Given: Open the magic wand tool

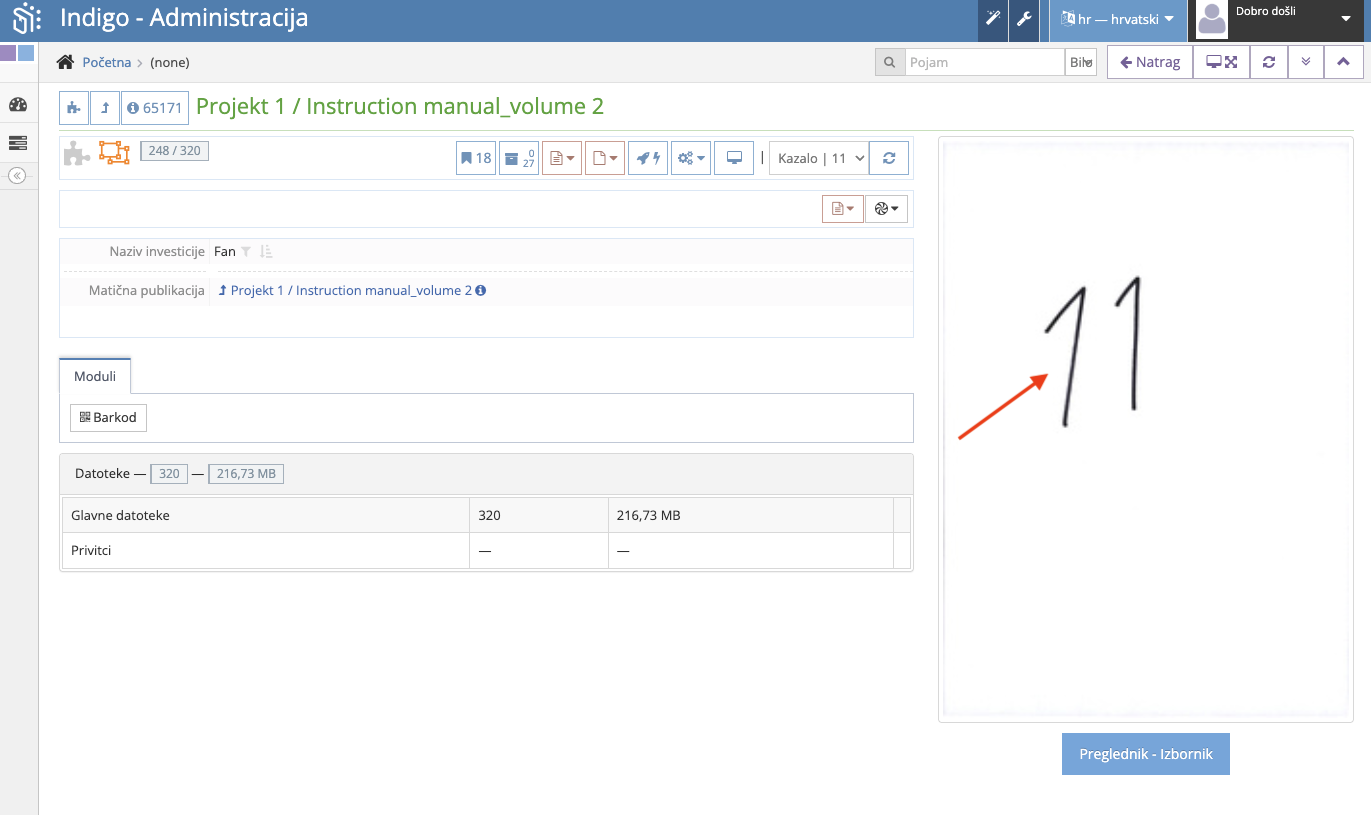Looking at the screenshot, I should click(x=993, y=19).
